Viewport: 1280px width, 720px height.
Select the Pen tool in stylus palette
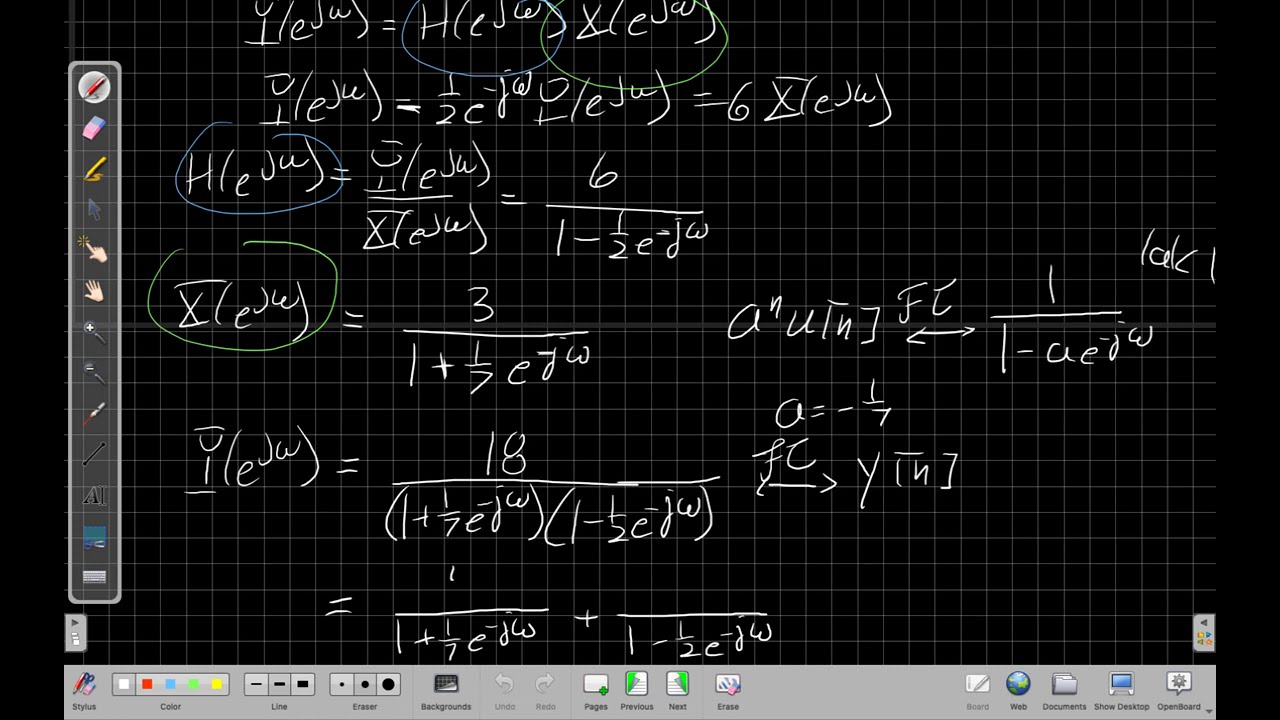click(94, 87)
